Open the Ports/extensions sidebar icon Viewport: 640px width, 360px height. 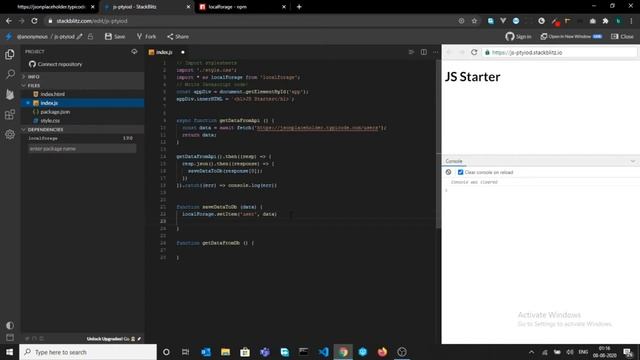10,114
